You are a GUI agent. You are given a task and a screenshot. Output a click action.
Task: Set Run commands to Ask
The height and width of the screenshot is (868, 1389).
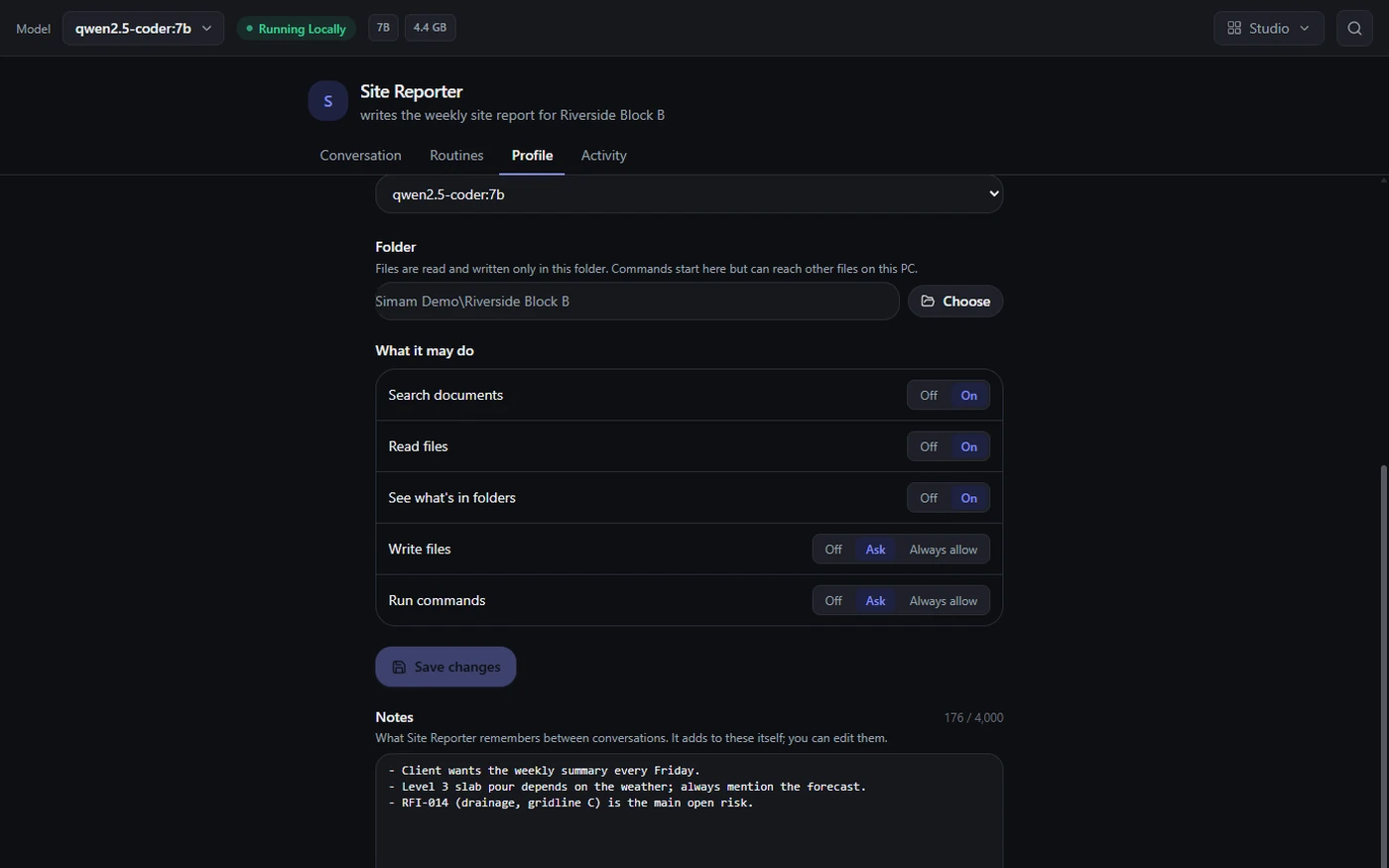point(875,601)
